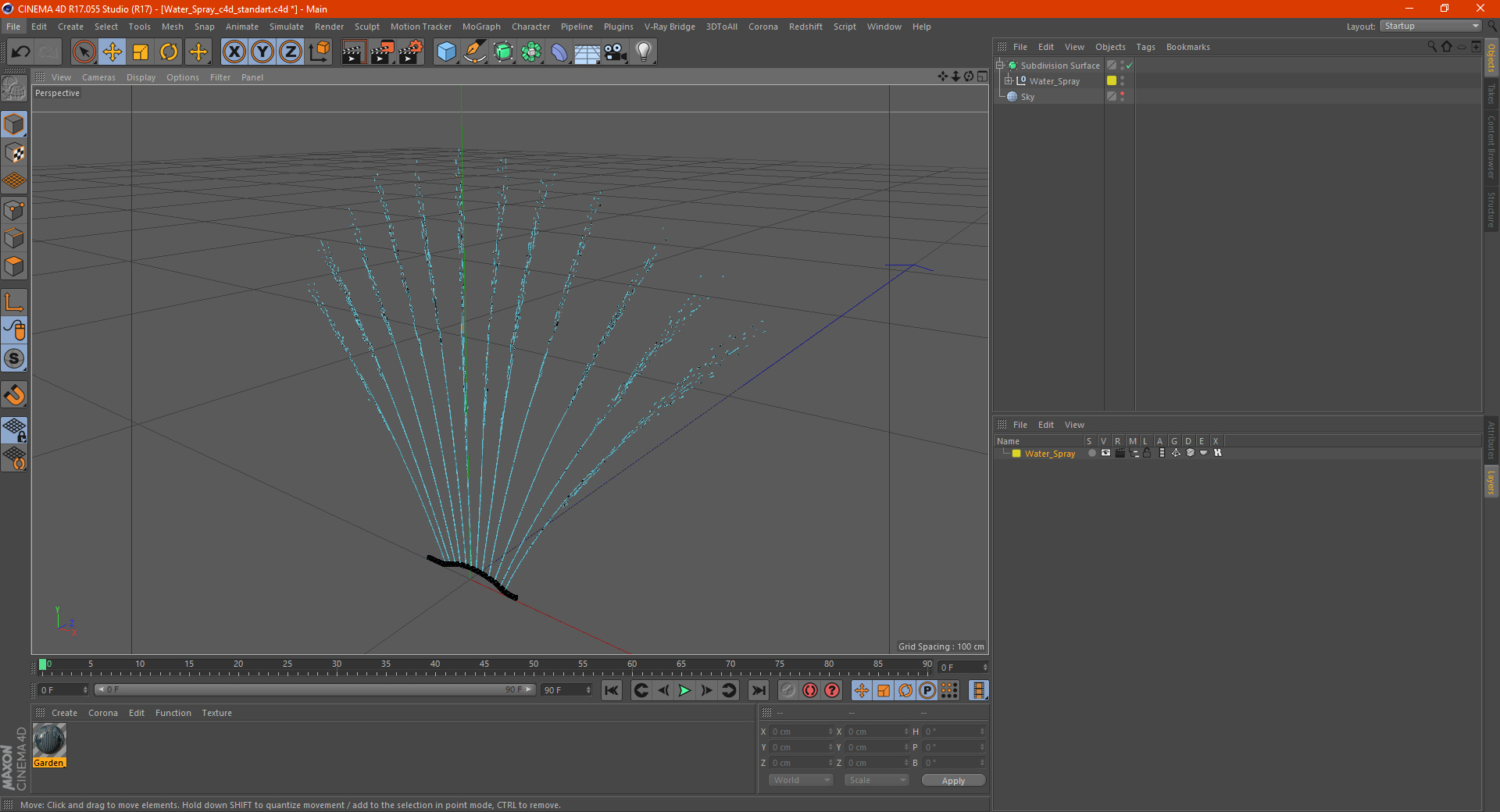1500x812 pixels.
Task: Switch to the Content Browser side tab
Action: (x=1491, y=147)
